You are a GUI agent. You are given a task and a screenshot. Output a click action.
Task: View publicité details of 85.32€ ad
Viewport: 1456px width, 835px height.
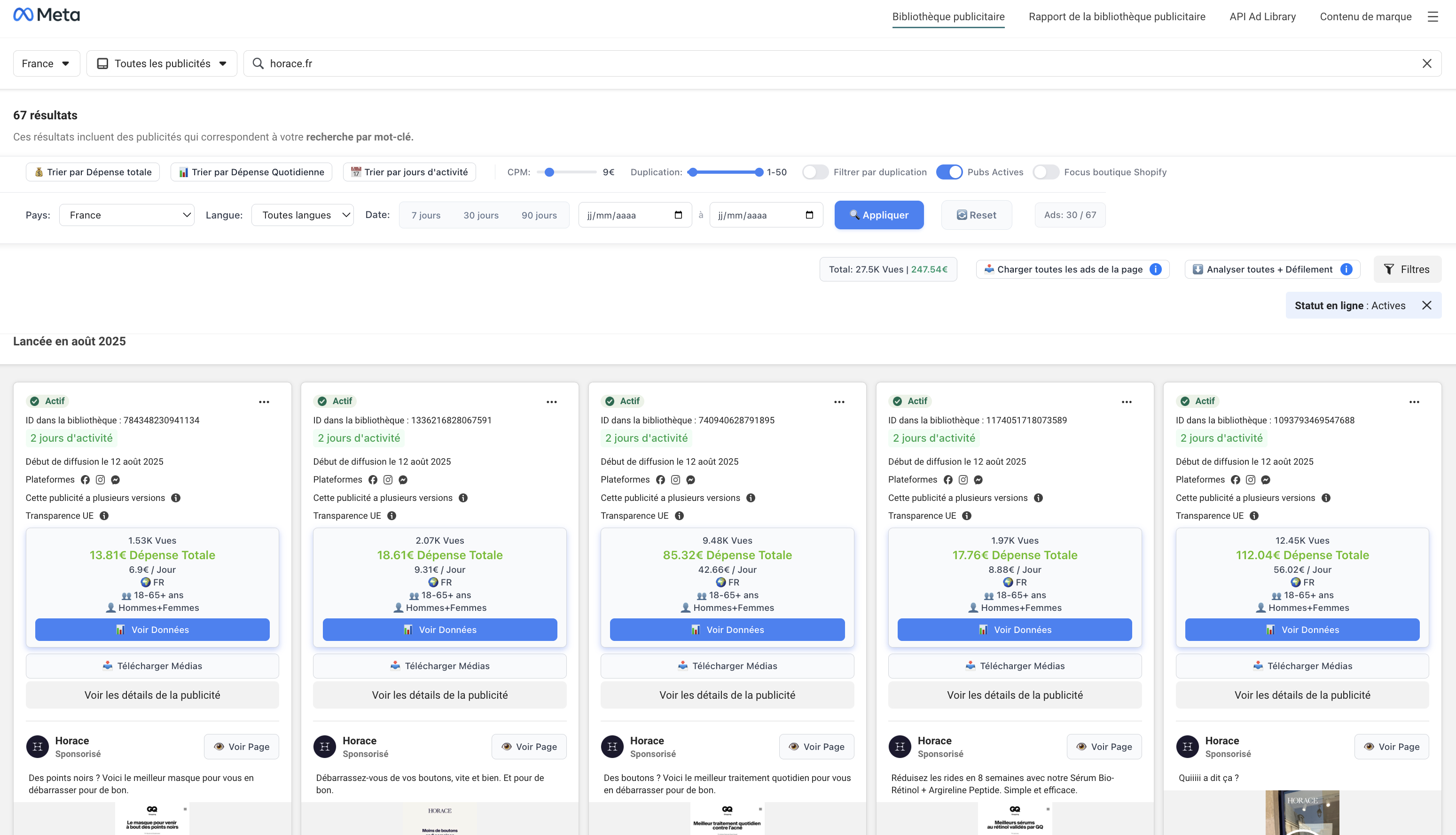pos(727,695)
